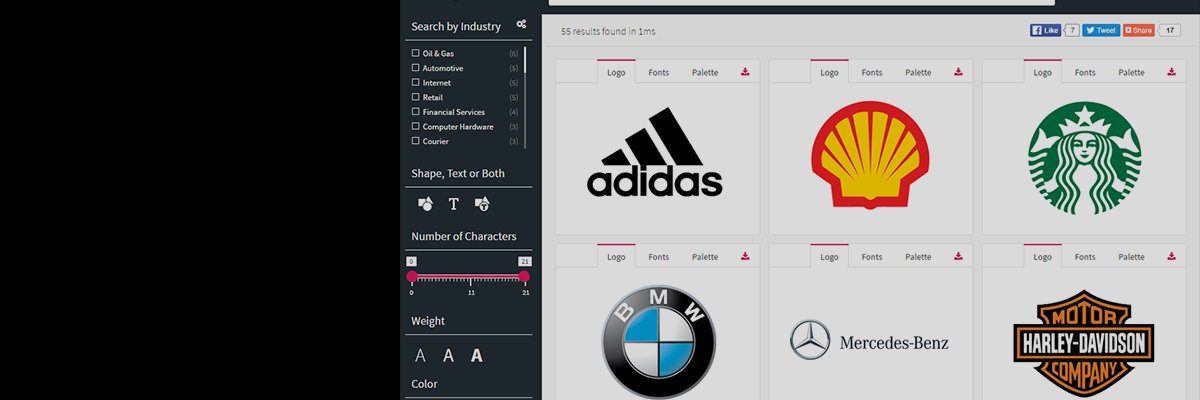Open the Fonts tab on Starbucks card

click(x=1085, y=72)
